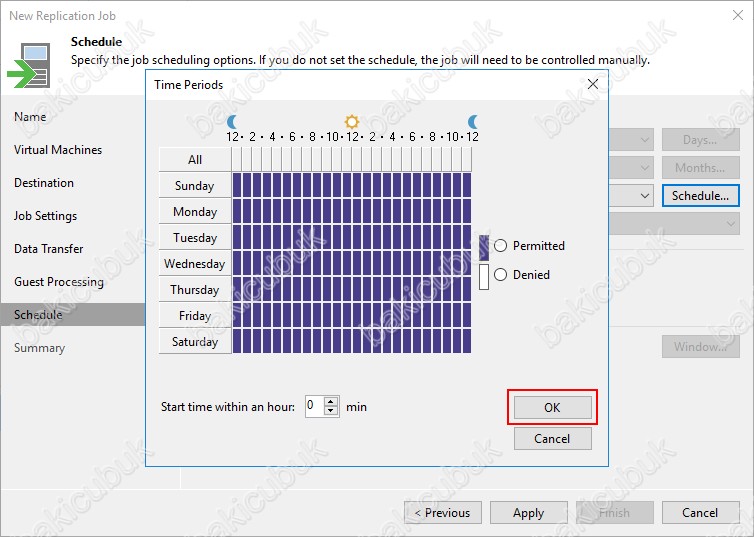Click the white Denied color swatch
The image size is (754, 537).
coord(484,277)
